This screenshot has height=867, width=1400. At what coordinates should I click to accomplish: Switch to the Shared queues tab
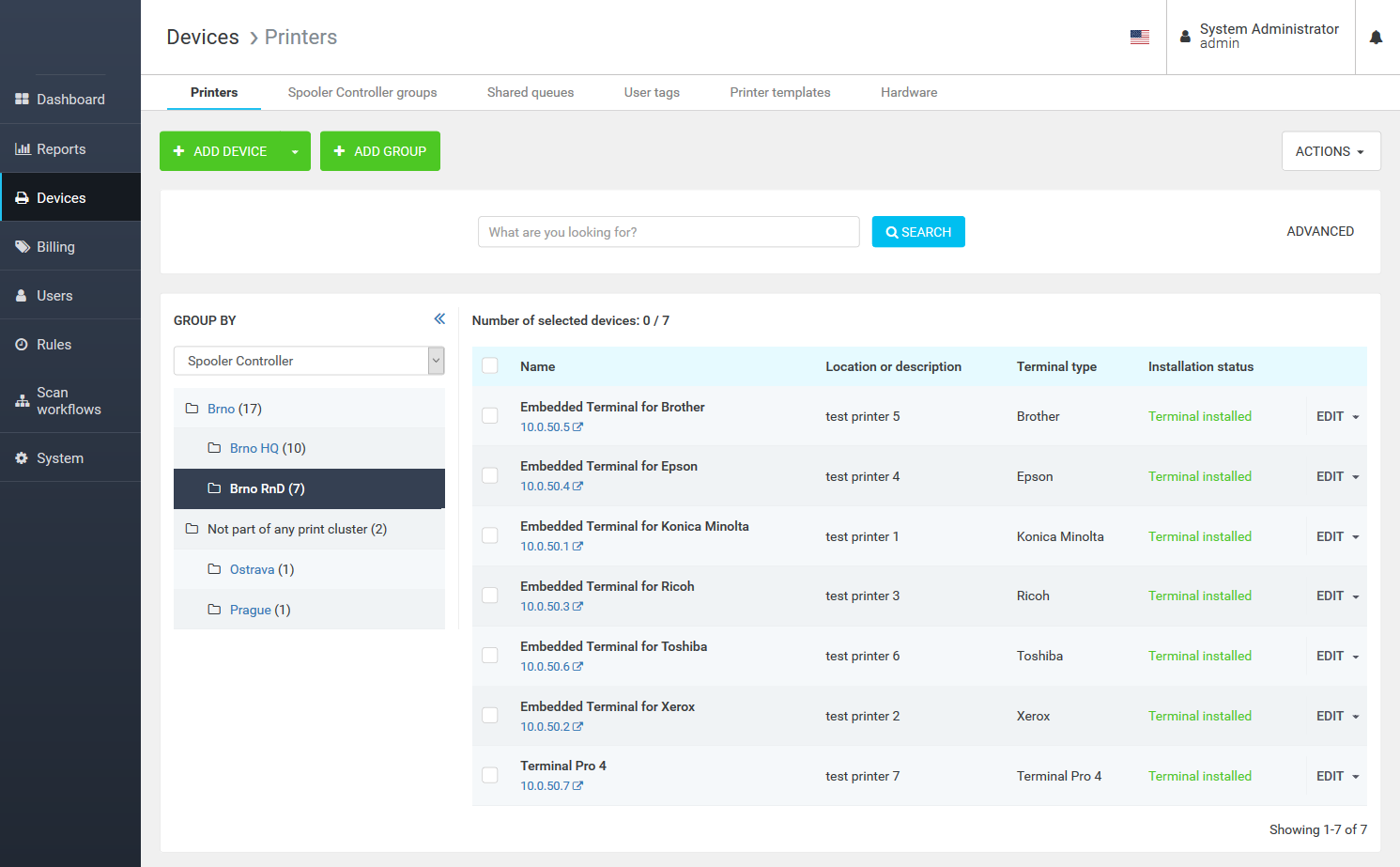[531, 92]
